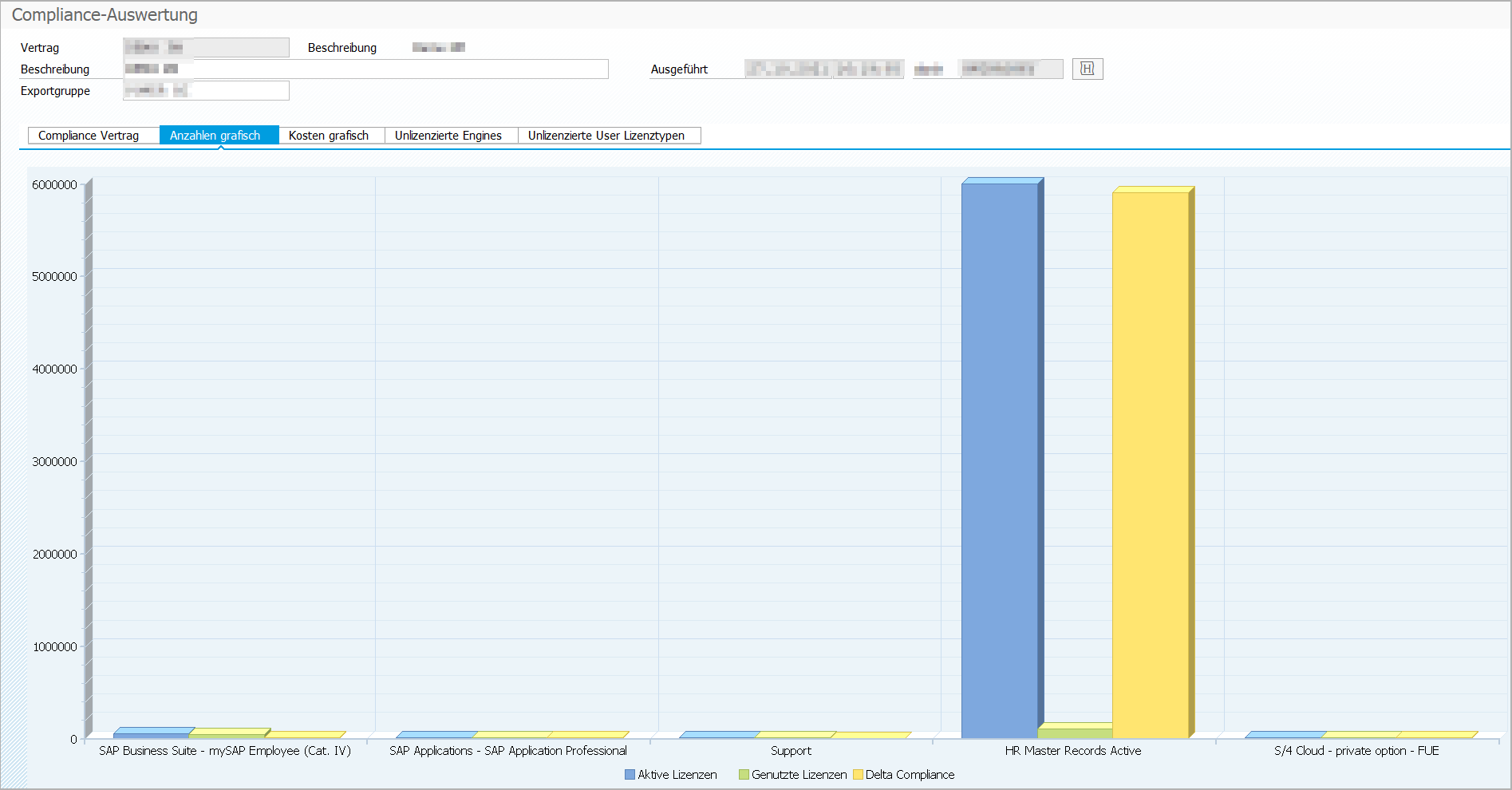Select the small green HR Master Records bar
This screenshot has height=790, width=1512.
tap(1076, 731)
